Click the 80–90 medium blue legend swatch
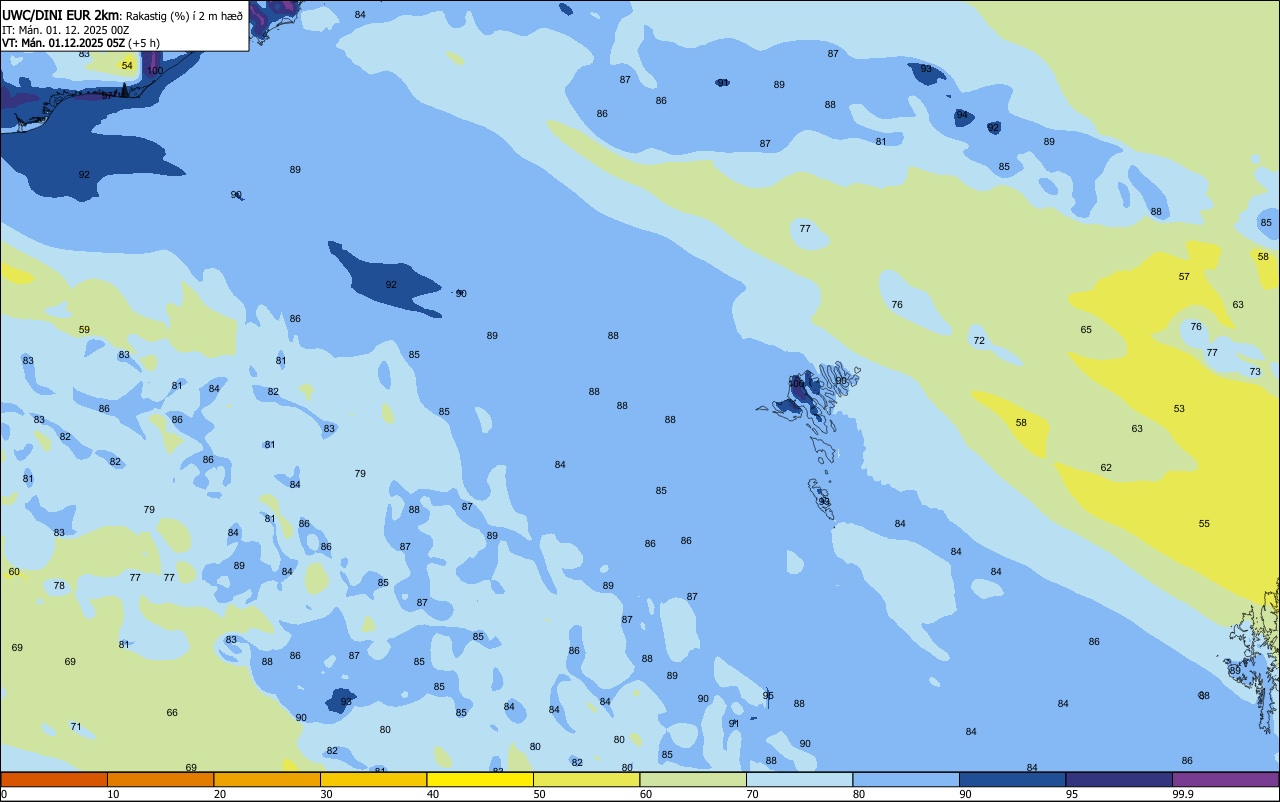Image resolution: width=1280 pixels, height=802 pixels. point(906,779)
